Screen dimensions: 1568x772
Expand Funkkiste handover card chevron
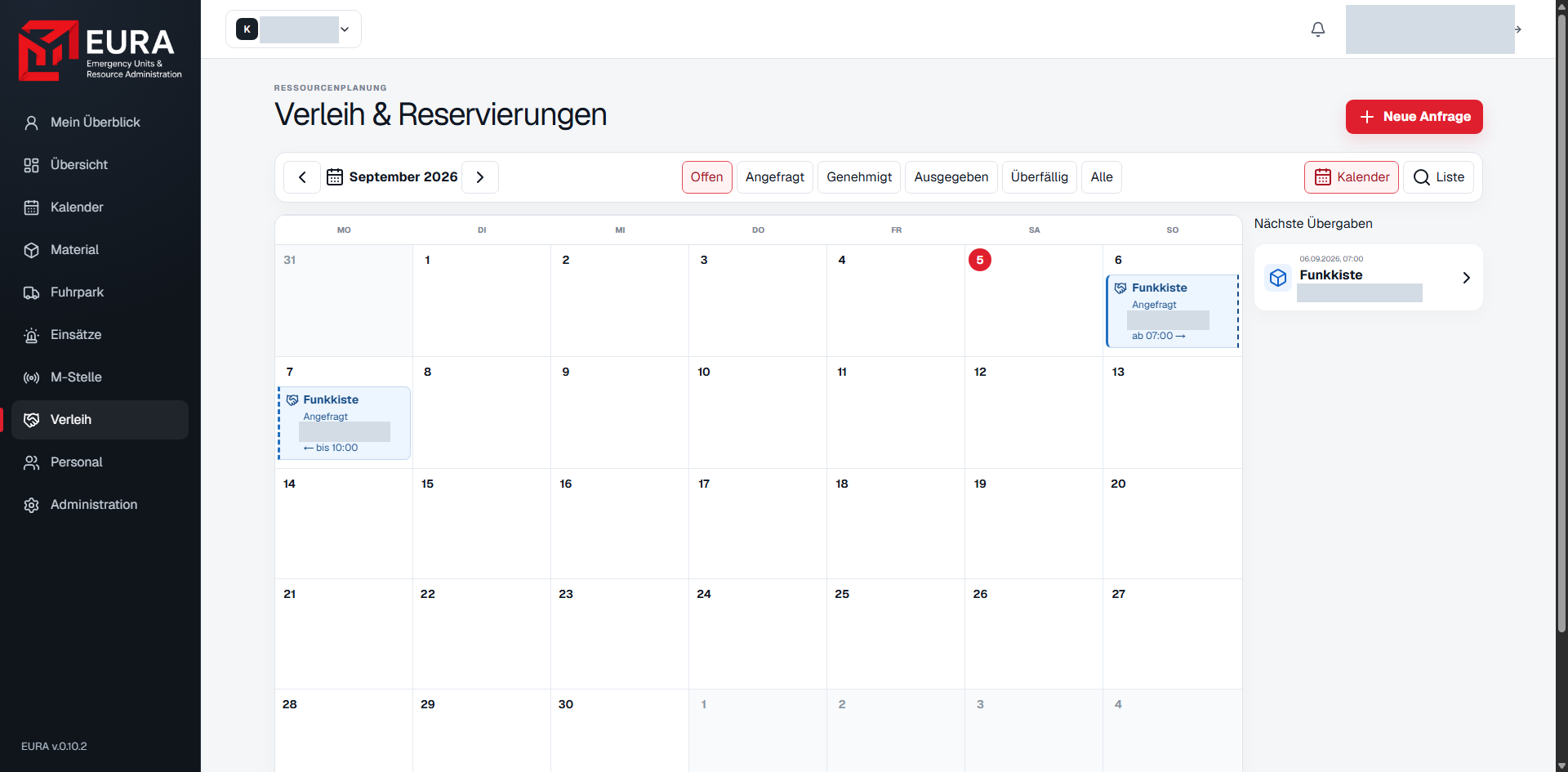pos(1467,278)
